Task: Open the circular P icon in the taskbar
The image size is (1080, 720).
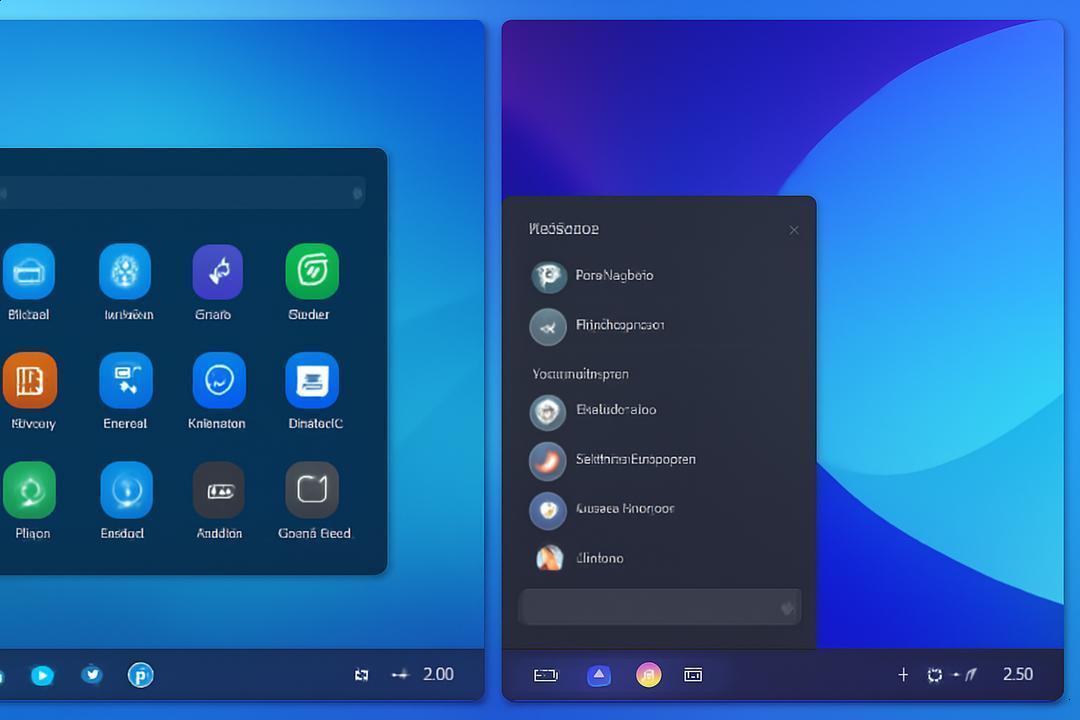Action: coord(141,675)
